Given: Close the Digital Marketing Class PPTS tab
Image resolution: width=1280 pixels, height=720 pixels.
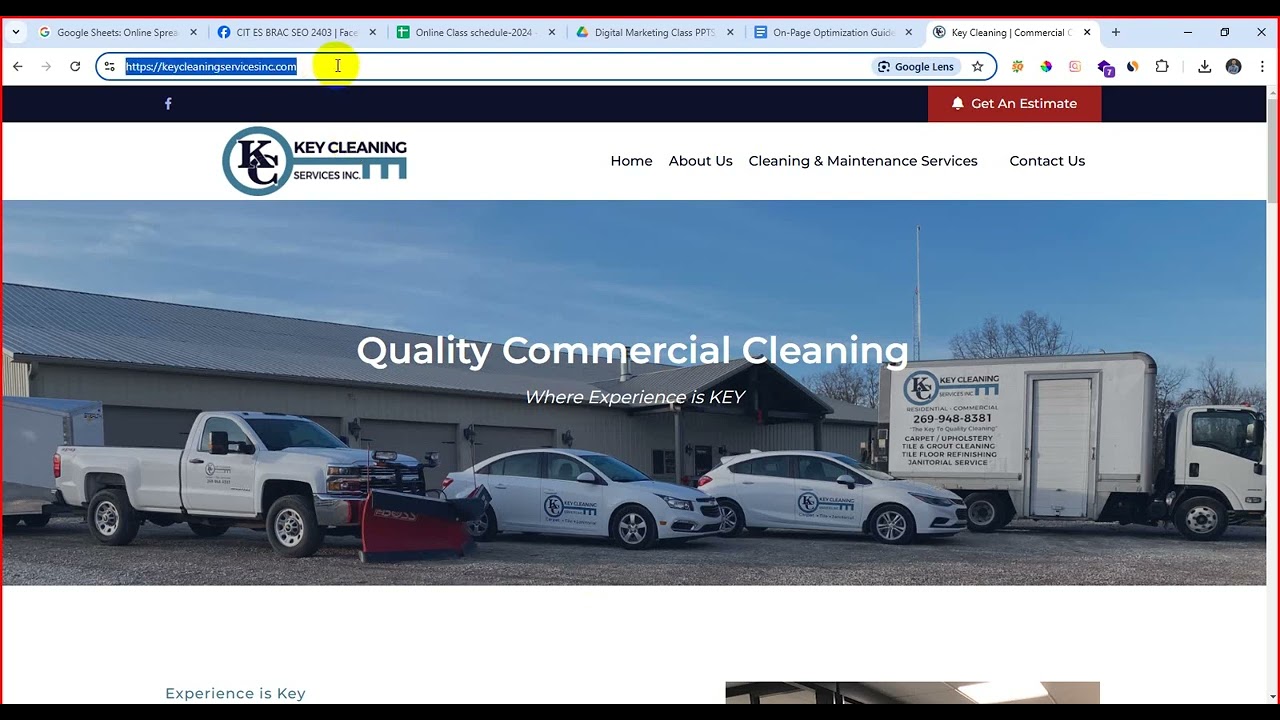Looking at the screenshot, I should click(730, 32).
